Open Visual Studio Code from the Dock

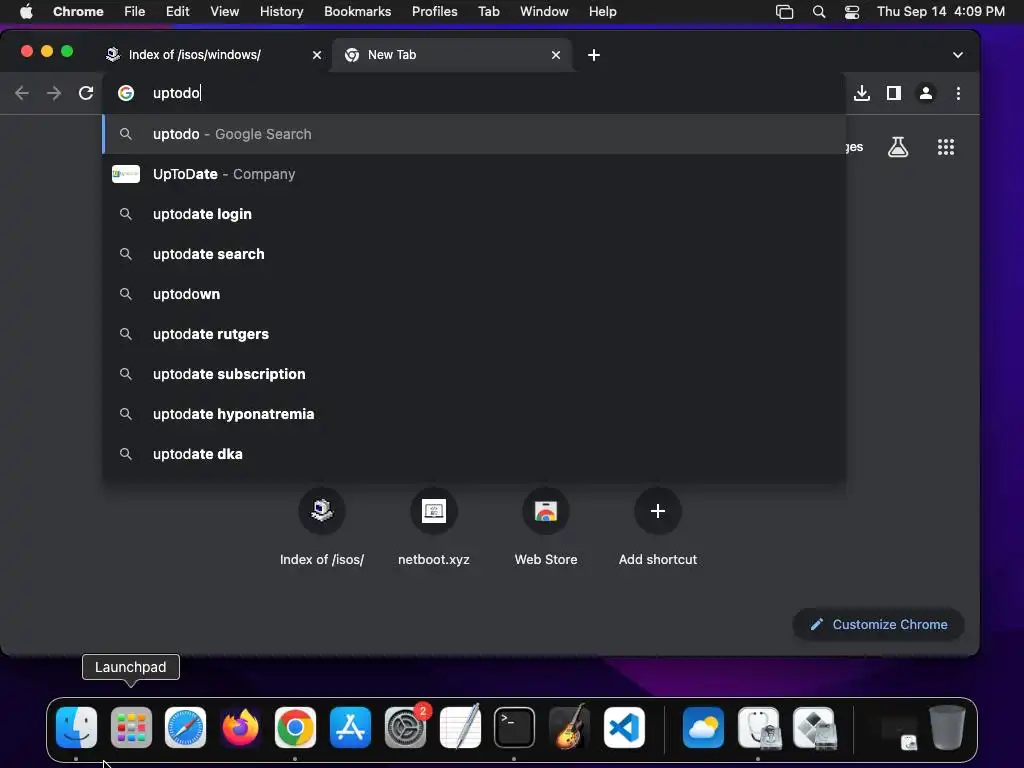(624, 728)
